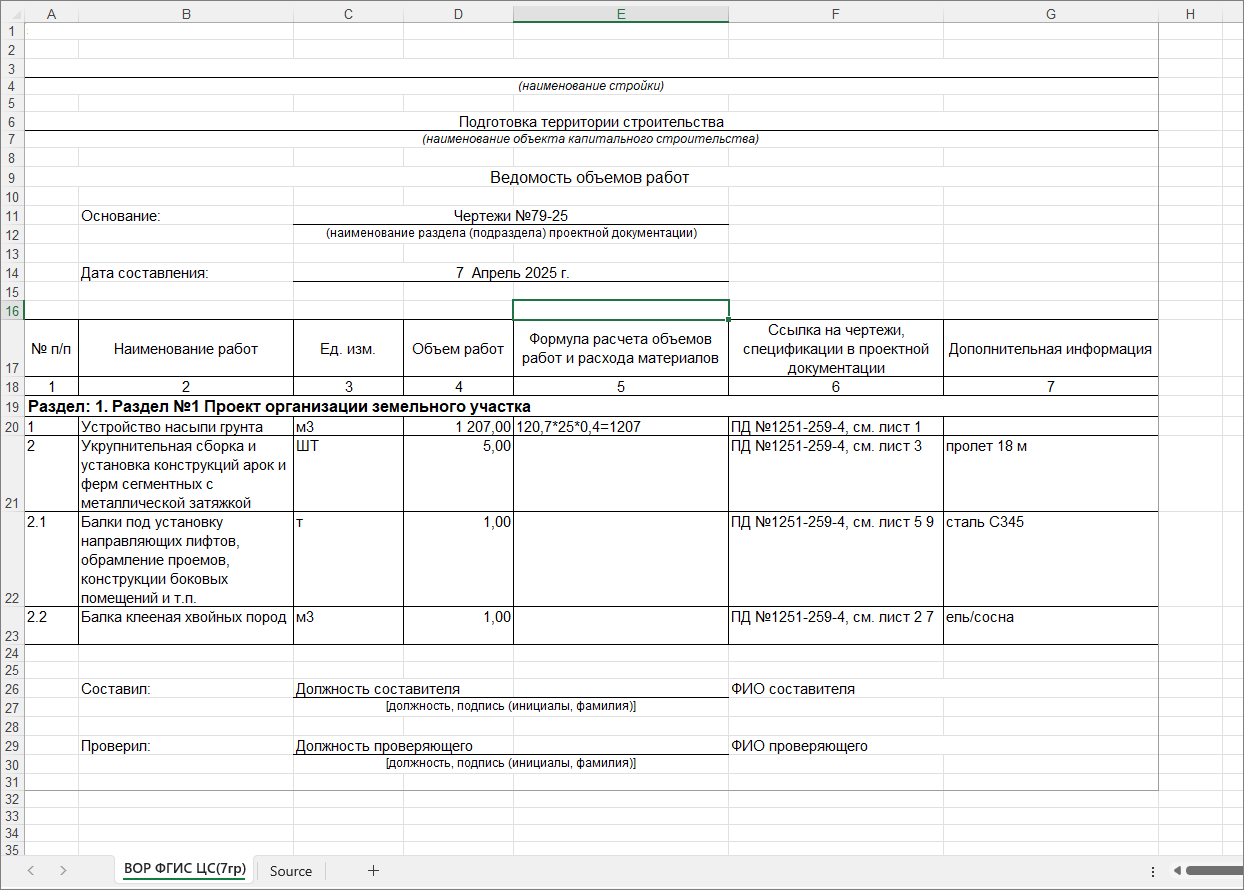Select row 19 header

pyautogui.click(x=12, y=407)
